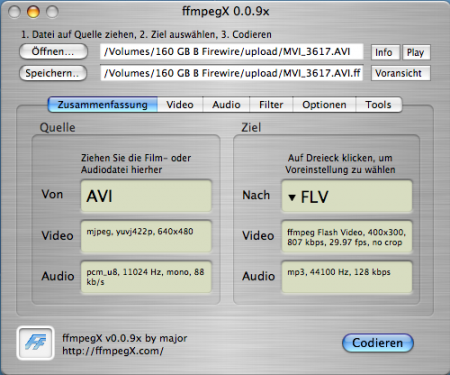Click the destination file path field

click(x=231, y=73)
